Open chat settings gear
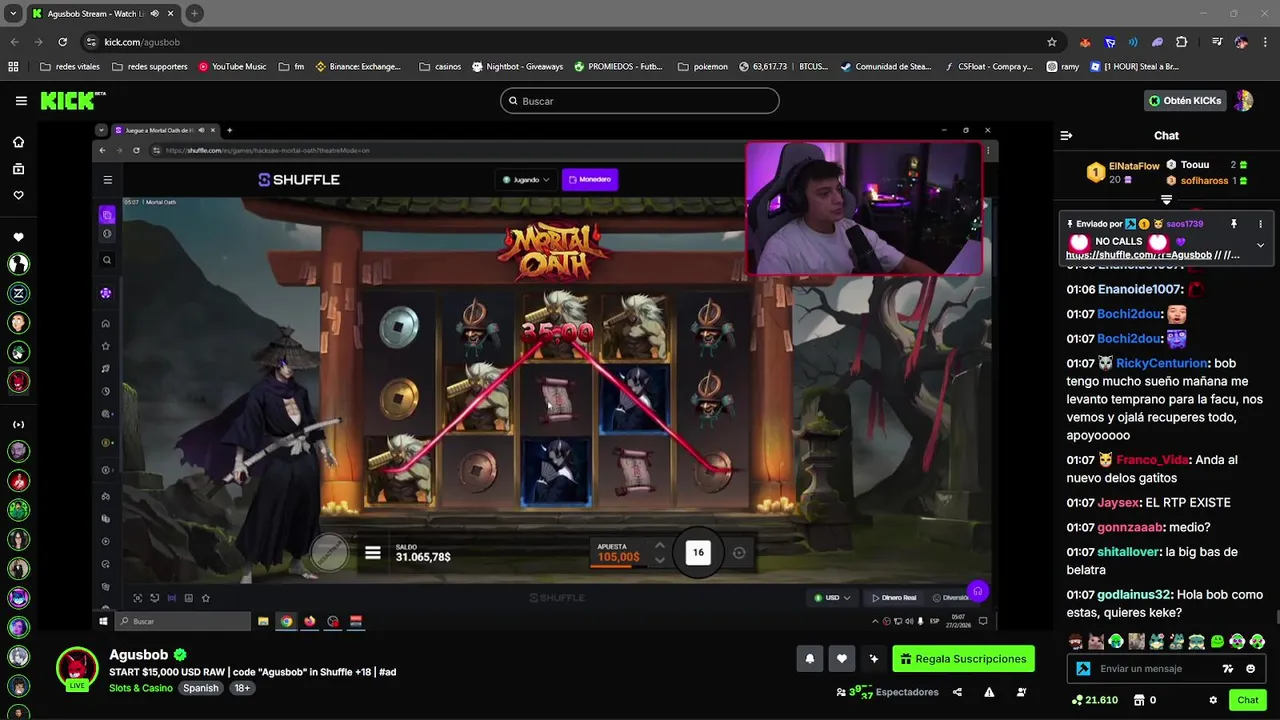 point(1213,700)
